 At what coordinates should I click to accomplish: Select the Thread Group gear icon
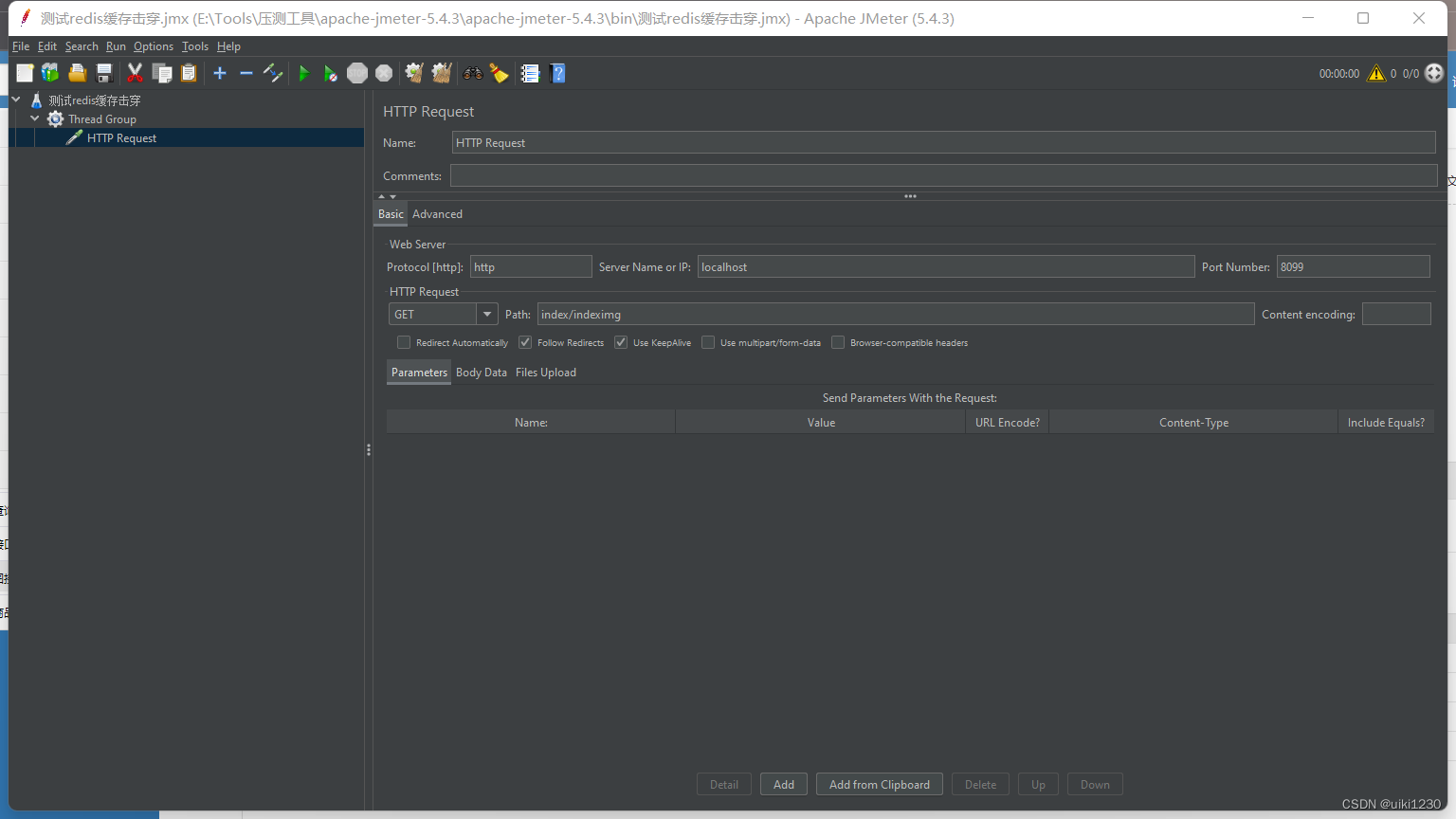point(56,119)
